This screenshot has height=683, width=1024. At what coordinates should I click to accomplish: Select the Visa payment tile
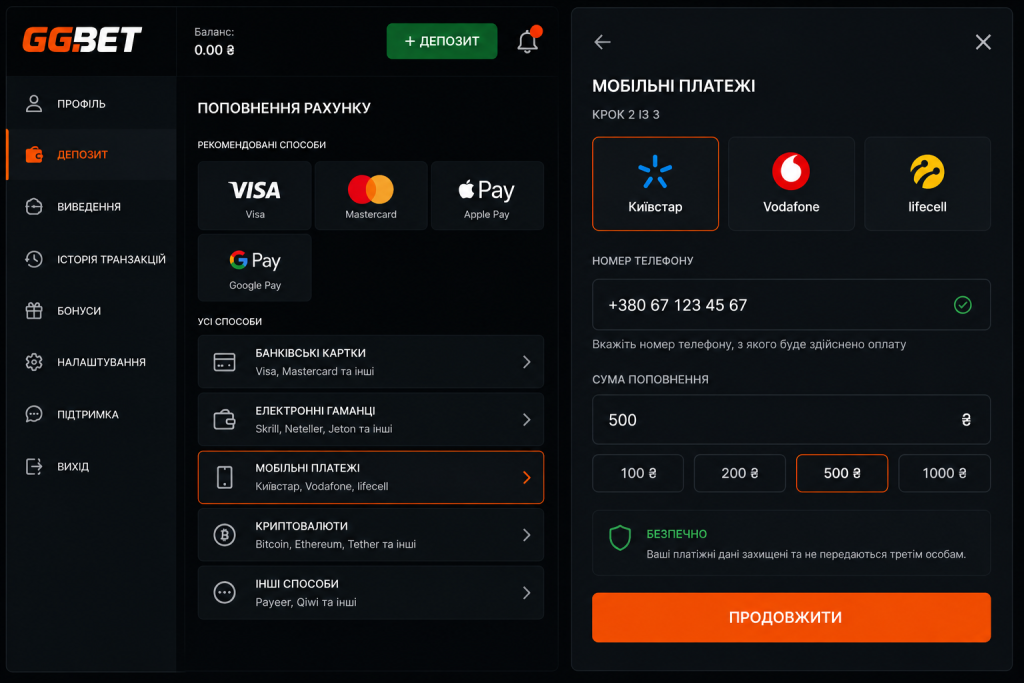[x=255, y=196]
